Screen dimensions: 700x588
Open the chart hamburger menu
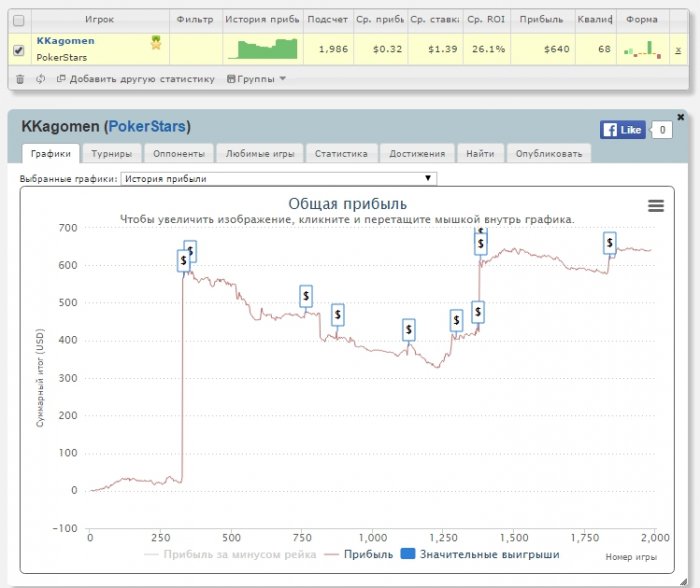coord(656,205)
